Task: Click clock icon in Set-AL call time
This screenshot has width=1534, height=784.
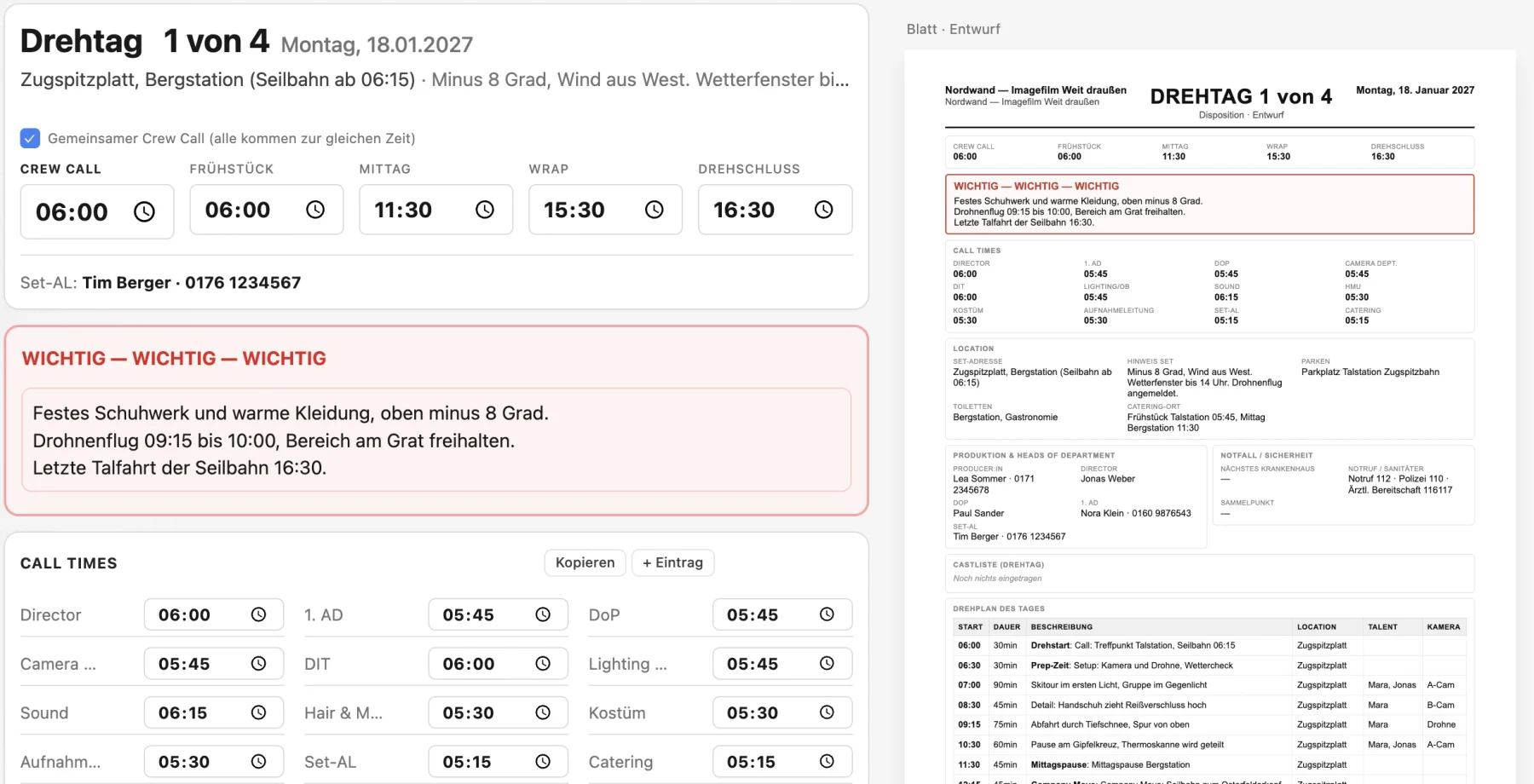Action: (x=543, y=762)
